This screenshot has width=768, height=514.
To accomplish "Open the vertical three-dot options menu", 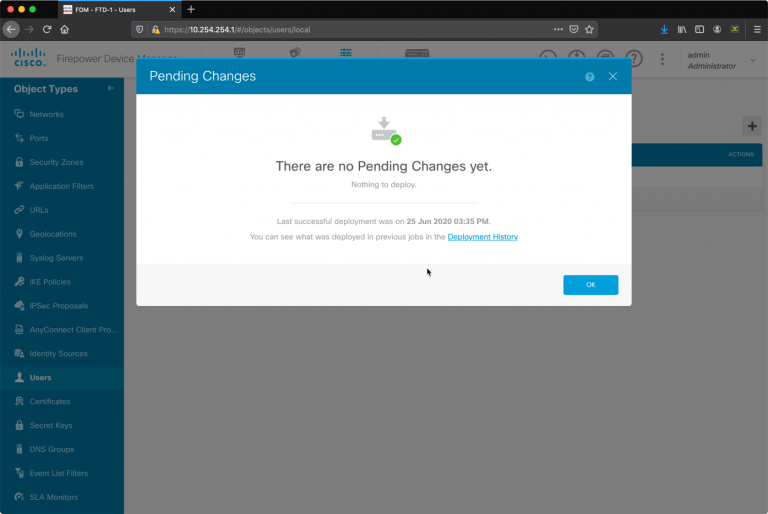I will (x=662, y=59).
